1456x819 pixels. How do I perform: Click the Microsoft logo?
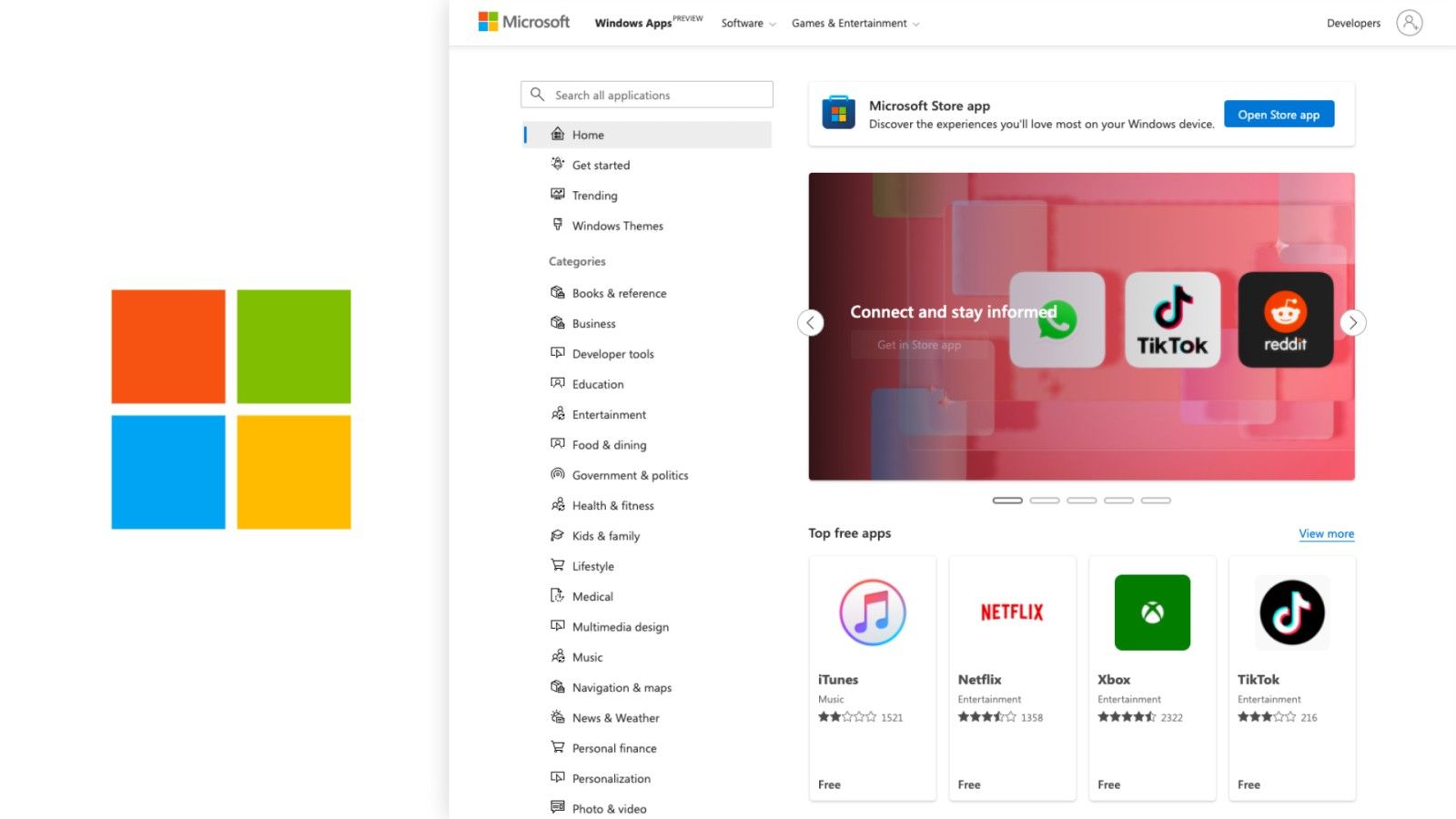coord(524,22)
